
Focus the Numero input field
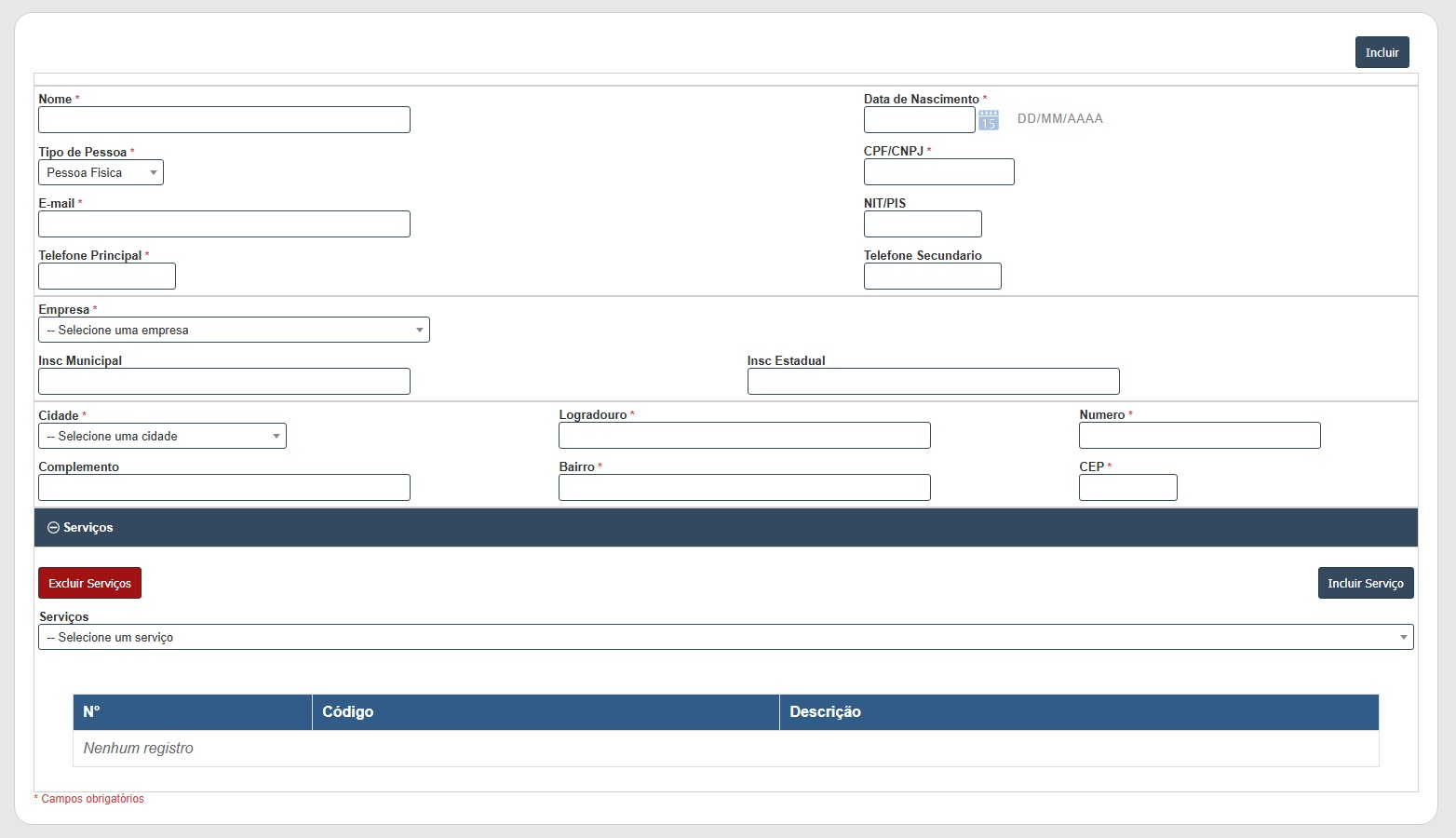[x=1200, y=435]
